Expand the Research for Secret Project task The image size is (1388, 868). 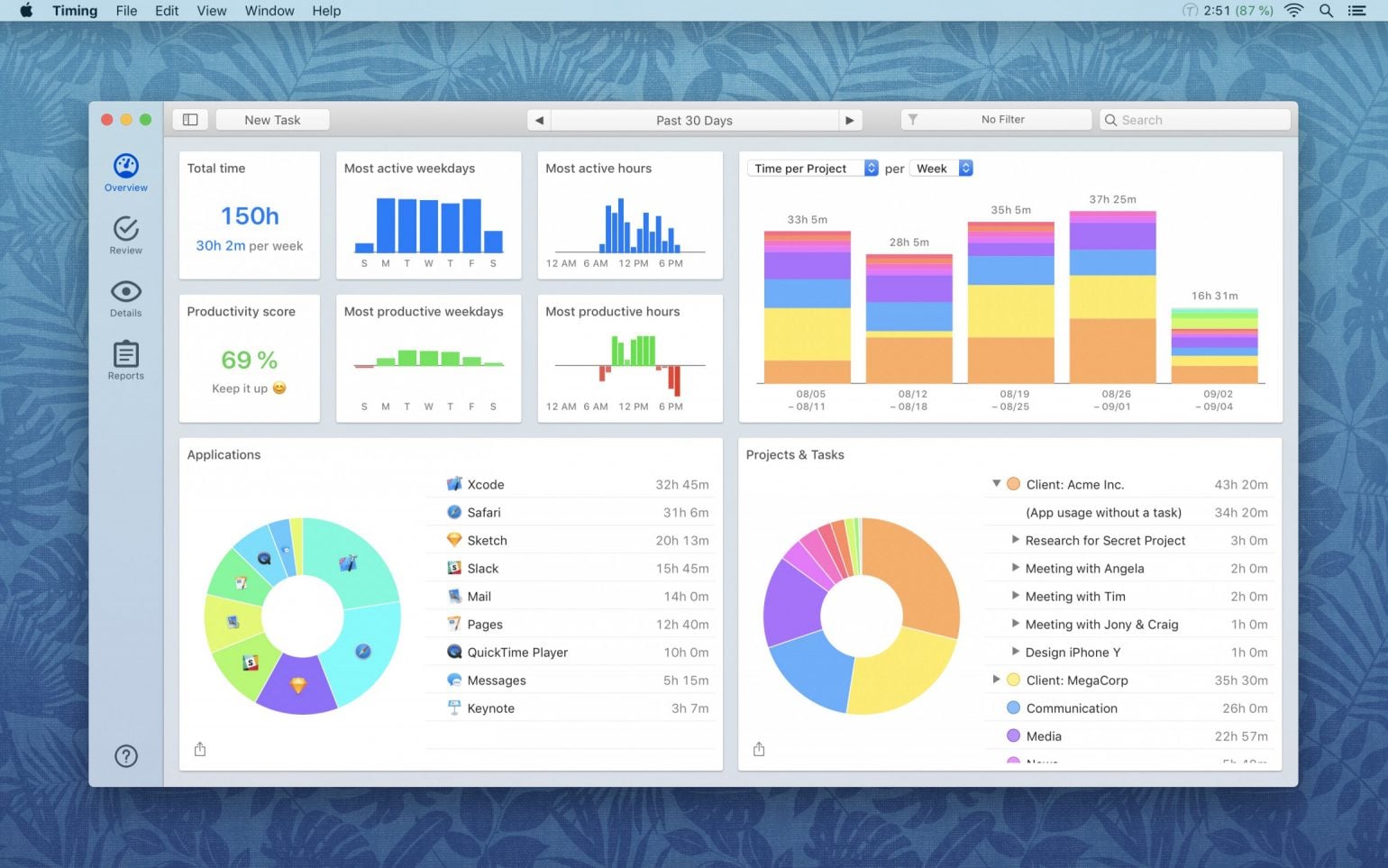click(x=1015, y=540)
